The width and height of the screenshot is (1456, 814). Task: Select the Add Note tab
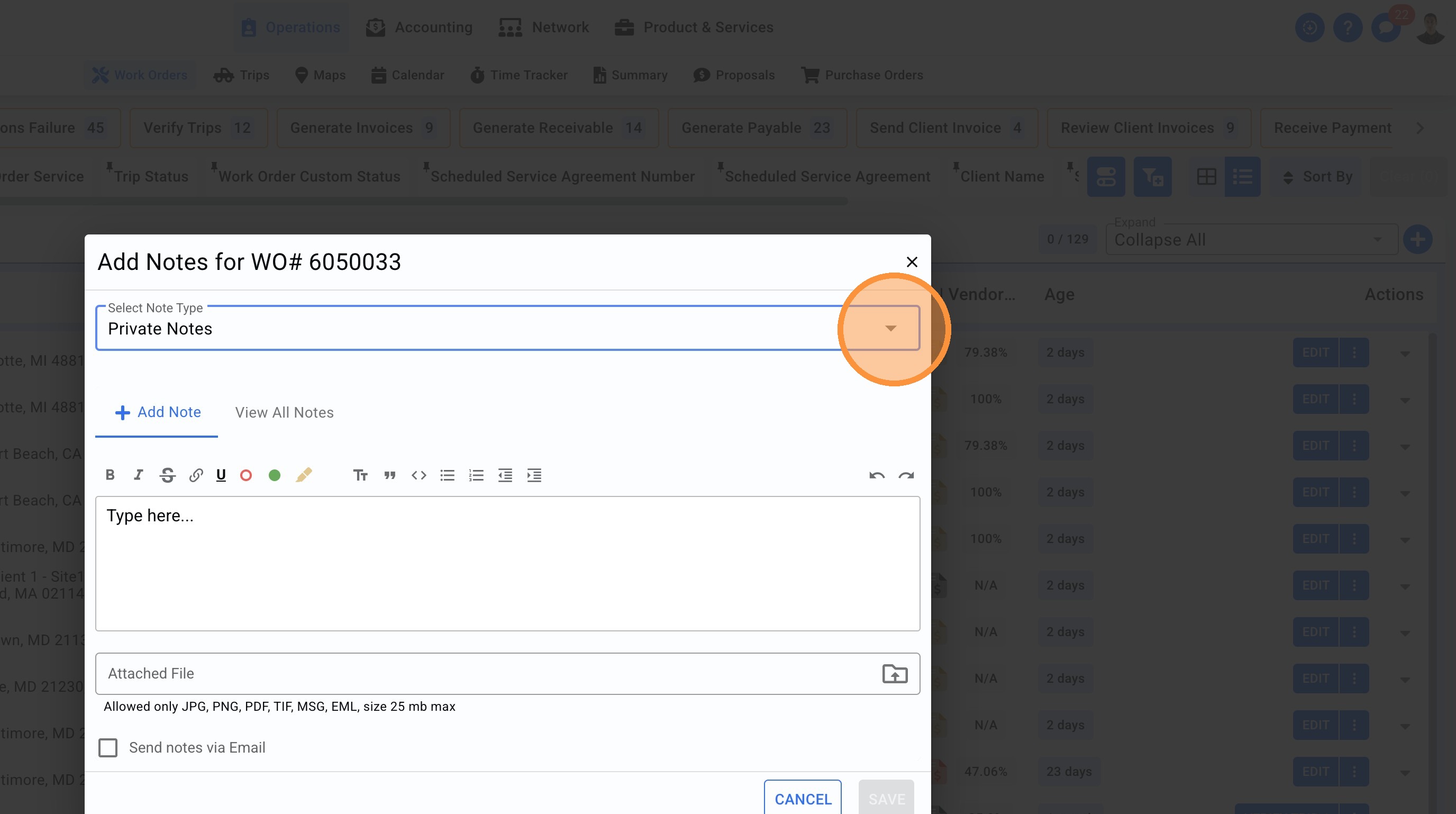pos(158,412)
